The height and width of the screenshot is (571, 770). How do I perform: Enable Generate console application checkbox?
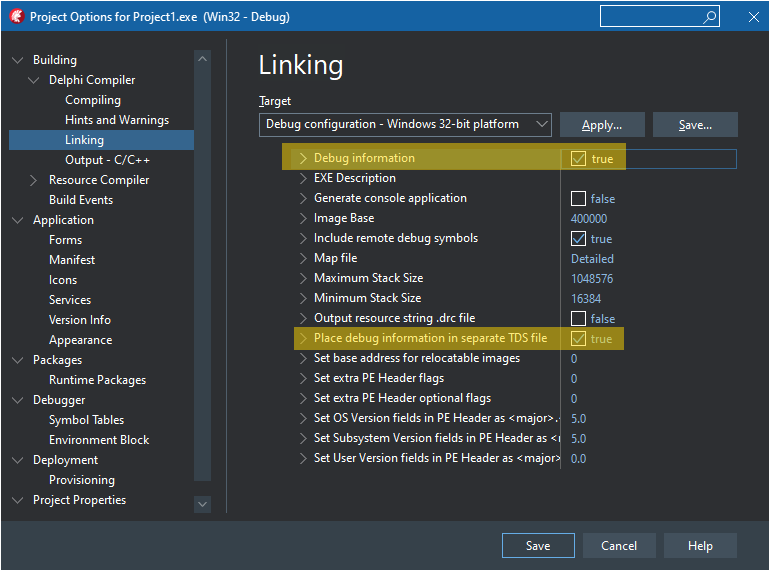point(578,199)
